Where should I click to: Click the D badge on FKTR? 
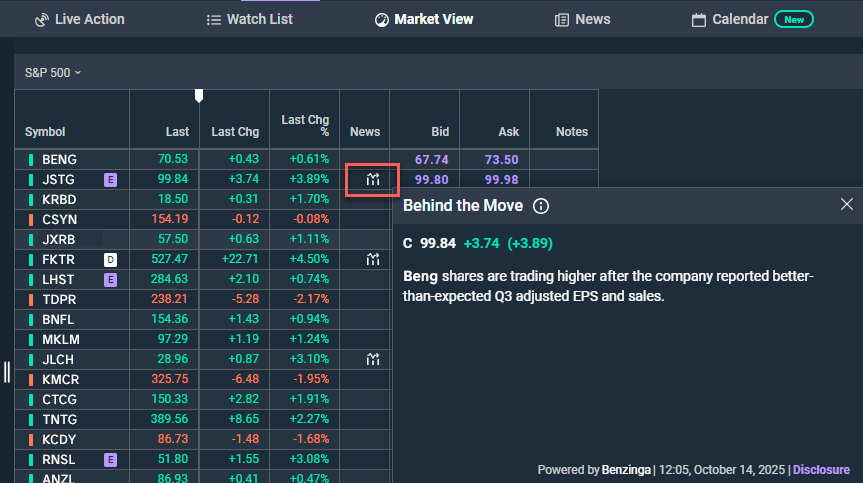click(111, 259)
